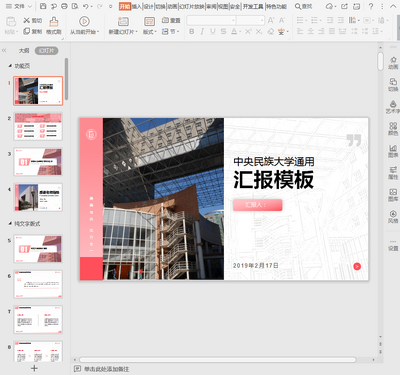The width and height of the screenshot is (400, 375).
Task: Click the 汇报人 button on the slide
Action: [x=258, y=205]
